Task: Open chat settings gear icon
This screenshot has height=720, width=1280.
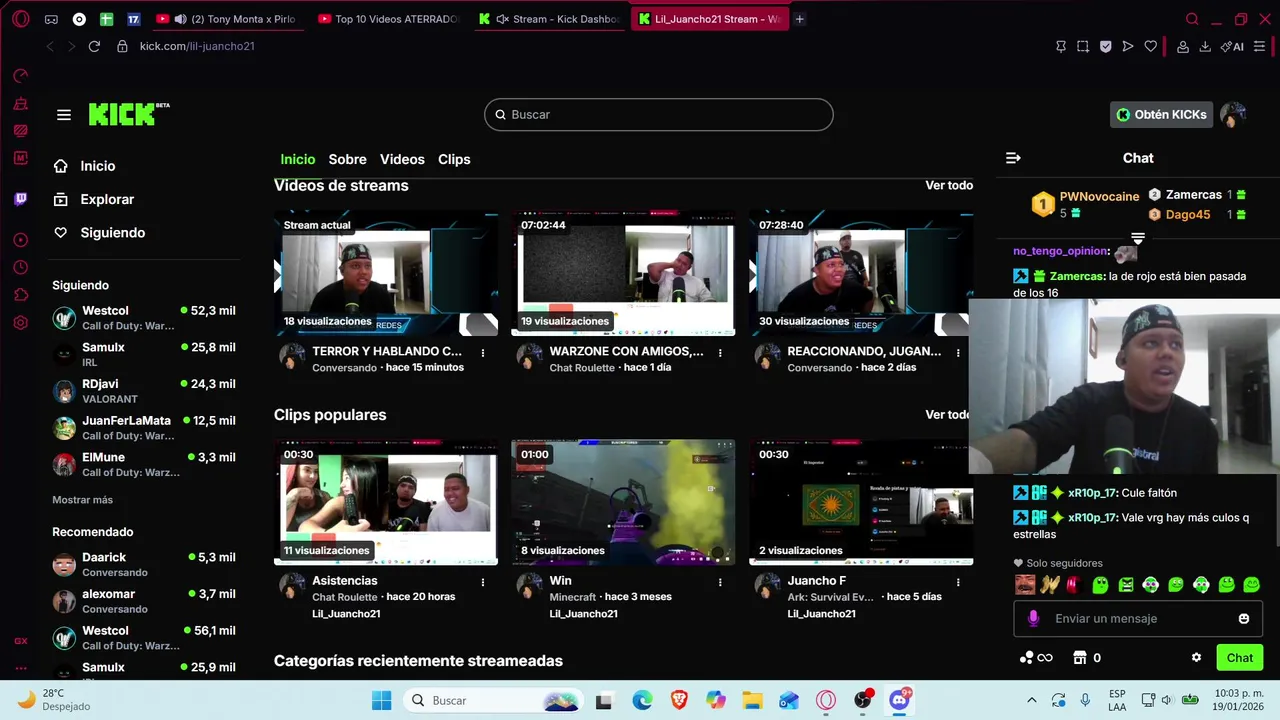Action: (x=1196, y=658)
